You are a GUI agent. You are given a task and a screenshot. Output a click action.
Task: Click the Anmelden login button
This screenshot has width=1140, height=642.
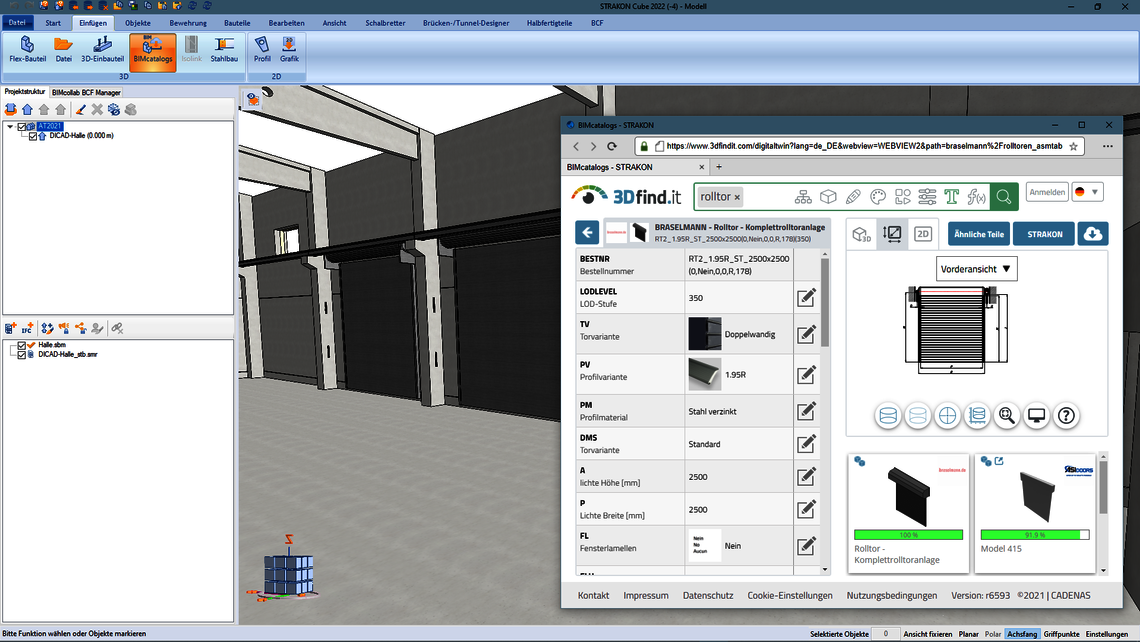click(1047, 192)
